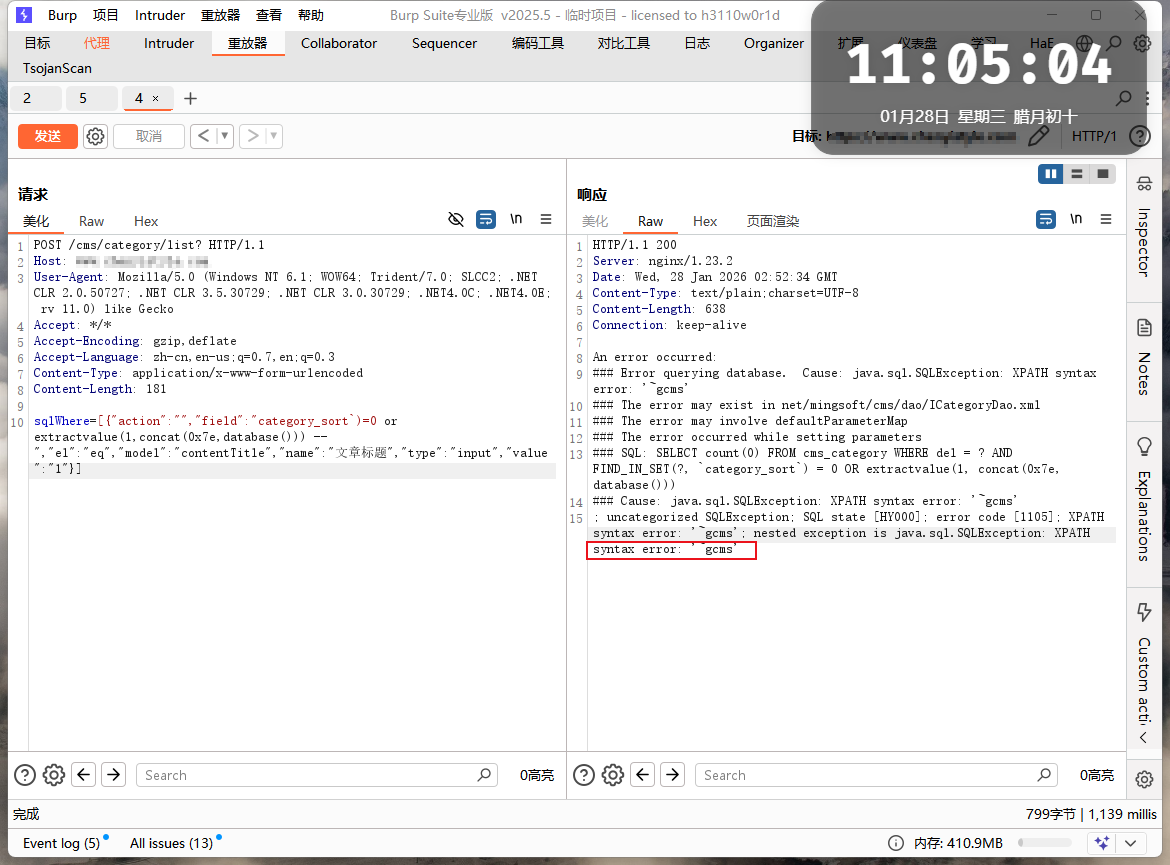
Task: Toggle request line wrap button
Action: pyautogui.click(x=486, y=219)
